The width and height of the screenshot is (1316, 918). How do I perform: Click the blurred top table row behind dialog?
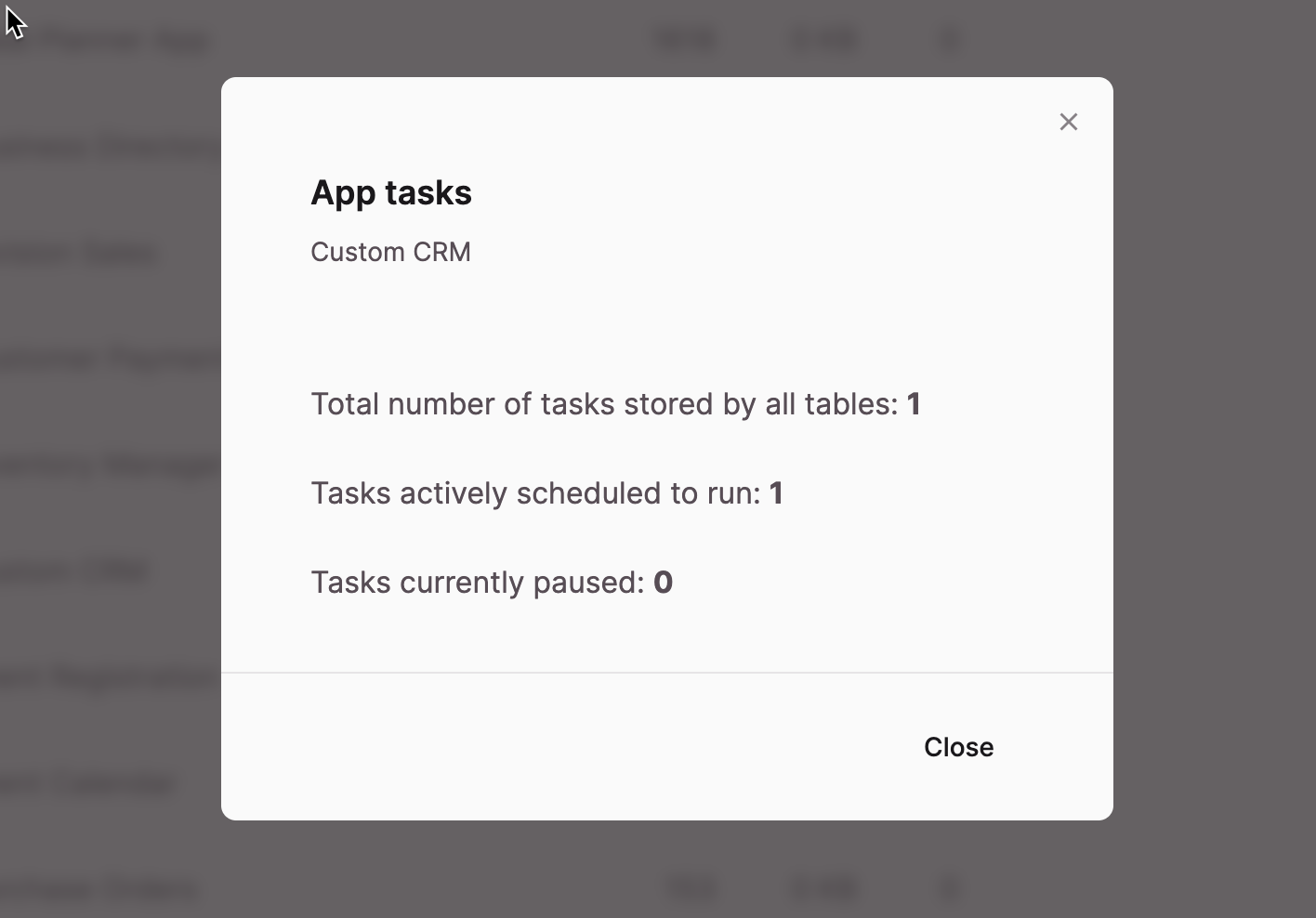[483, 41]
